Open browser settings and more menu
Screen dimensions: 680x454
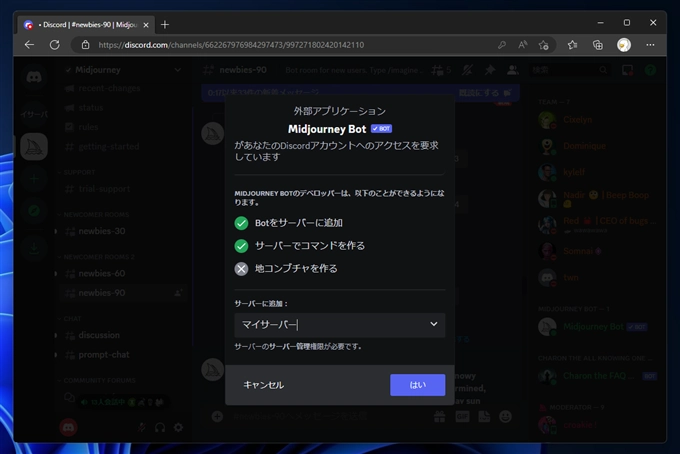click(650, 45)
